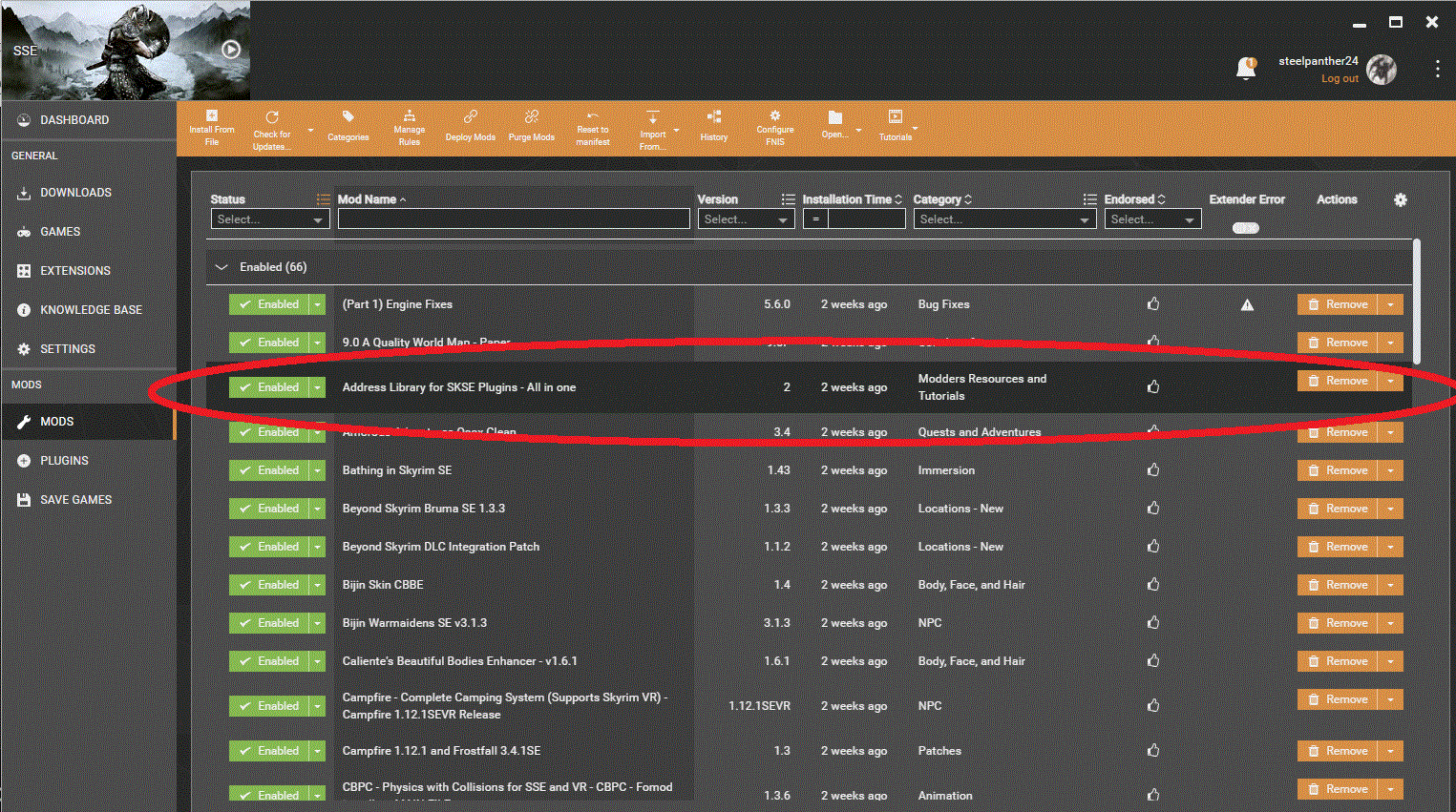Click Deploy Mods toolbar icon
The width and height of the screenshot is (1456, 812).
[471, 126]
